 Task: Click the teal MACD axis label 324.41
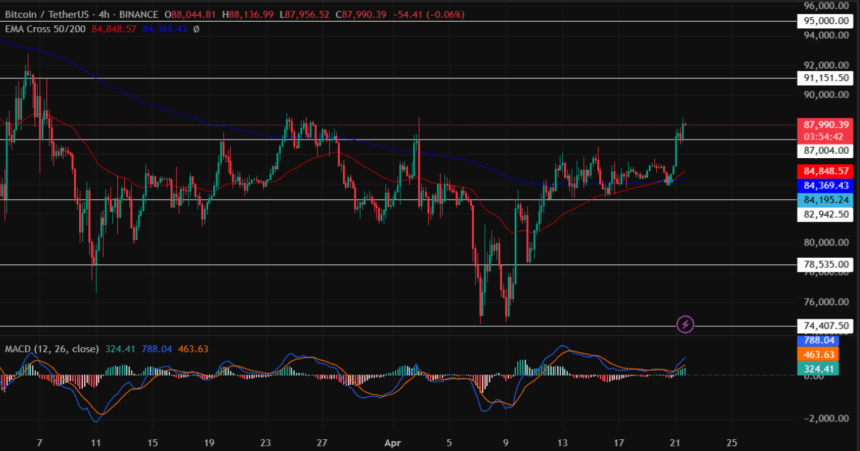[818, 369]
